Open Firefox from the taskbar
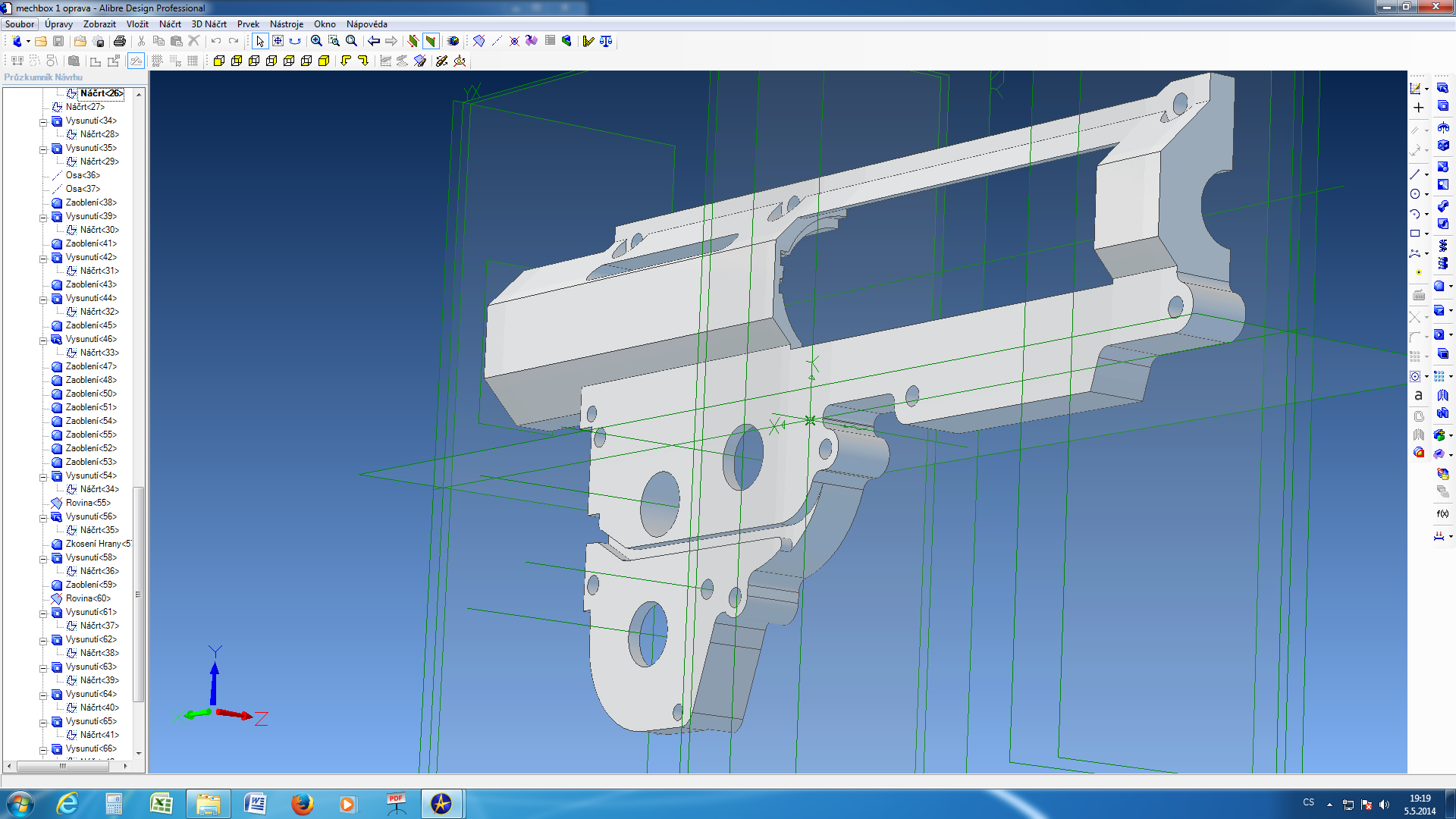Viewport: 1456px width, 819px height. click(x=302, y=804)
